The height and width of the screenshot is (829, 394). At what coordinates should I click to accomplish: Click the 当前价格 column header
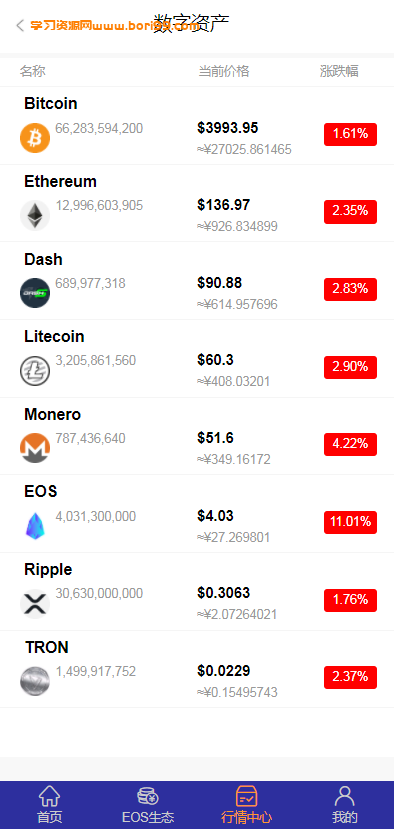pos(224,71)
